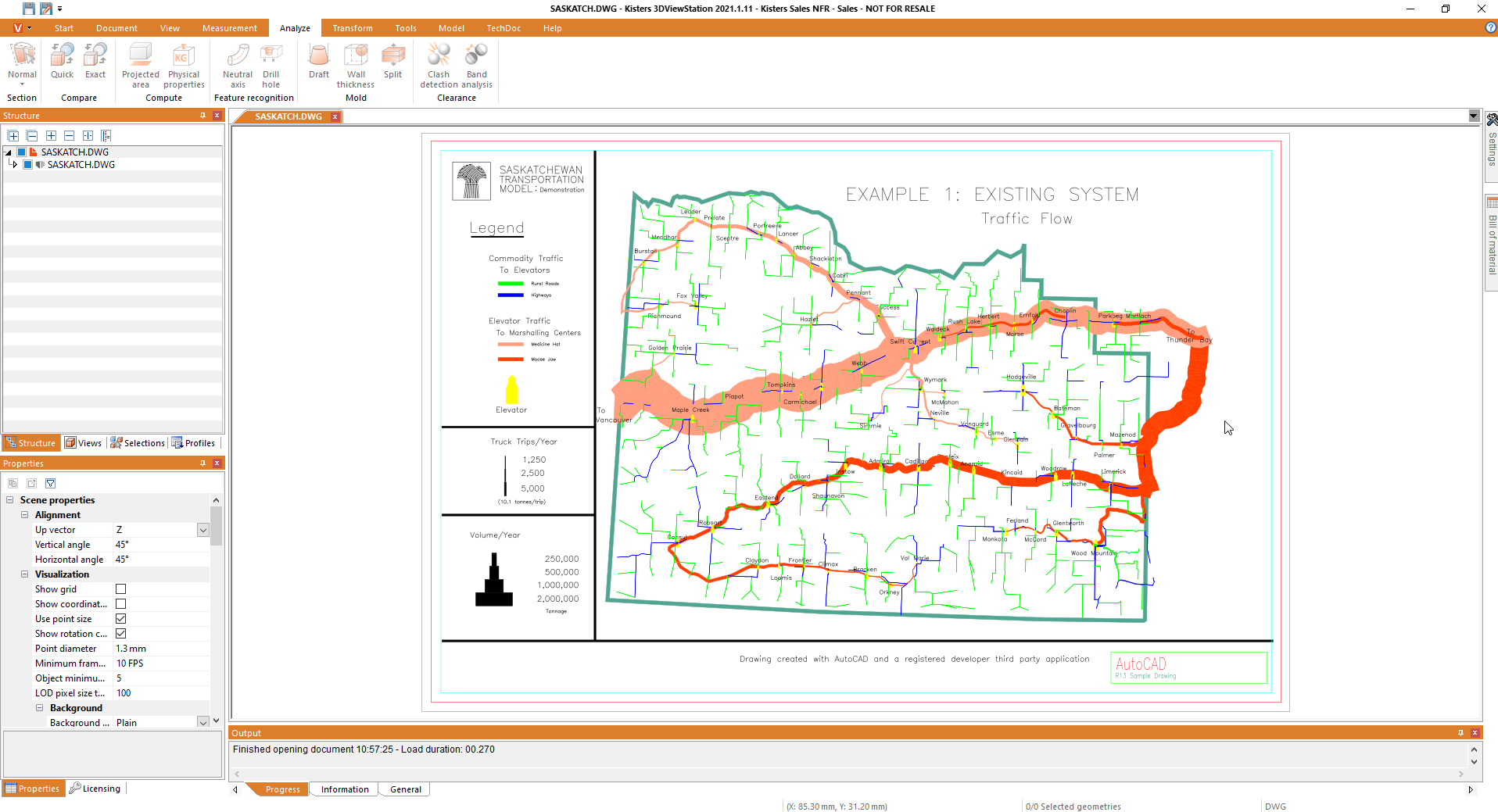Switch to the Profiles panel tab
The height and width of the screenshot is (812, 1498).
click(194, 443)
